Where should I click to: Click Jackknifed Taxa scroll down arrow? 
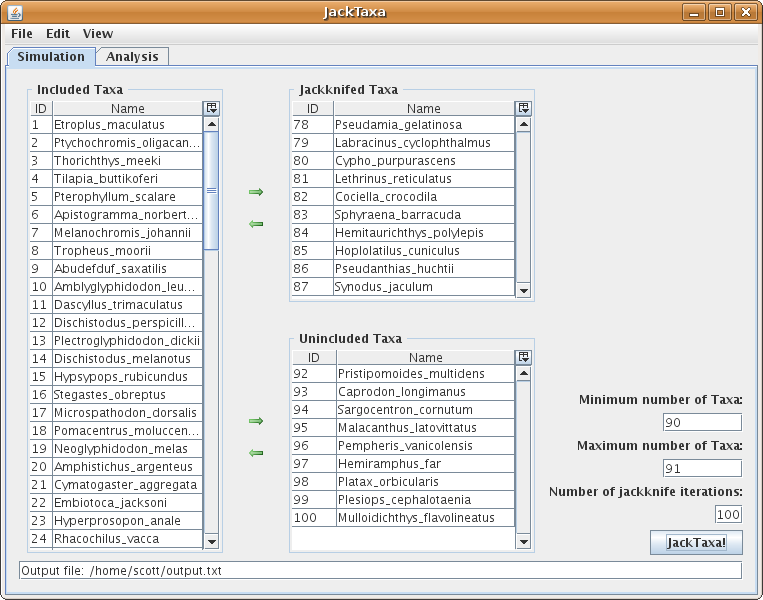(524, 291)
